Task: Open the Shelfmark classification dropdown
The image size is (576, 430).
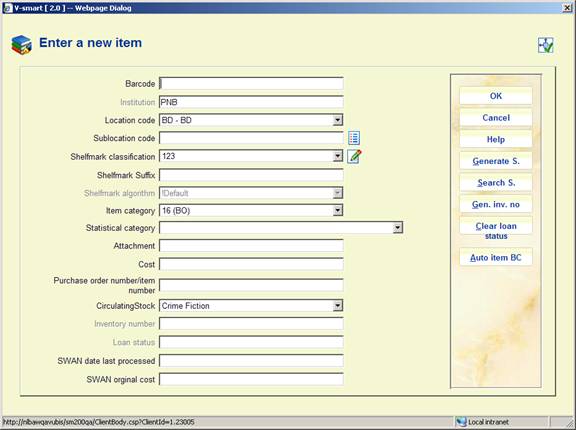Action: [x=337, y=156]
